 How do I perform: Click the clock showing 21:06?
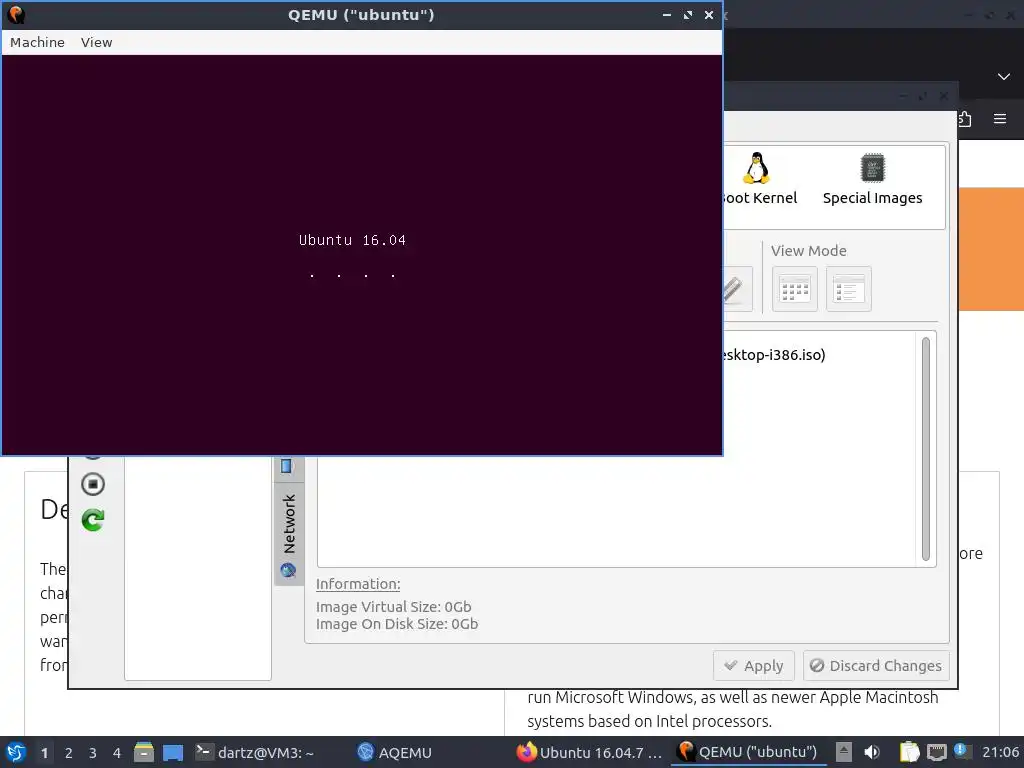point(1000,752)
